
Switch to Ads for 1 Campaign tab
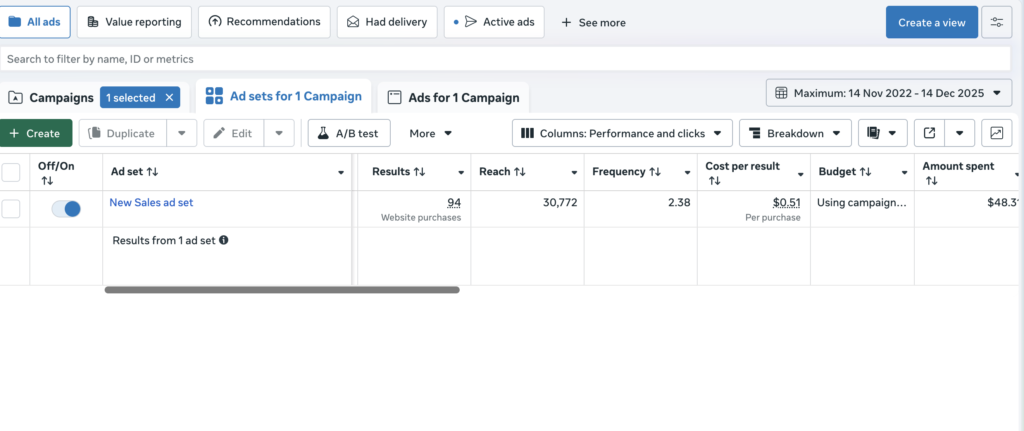[453, 97]
